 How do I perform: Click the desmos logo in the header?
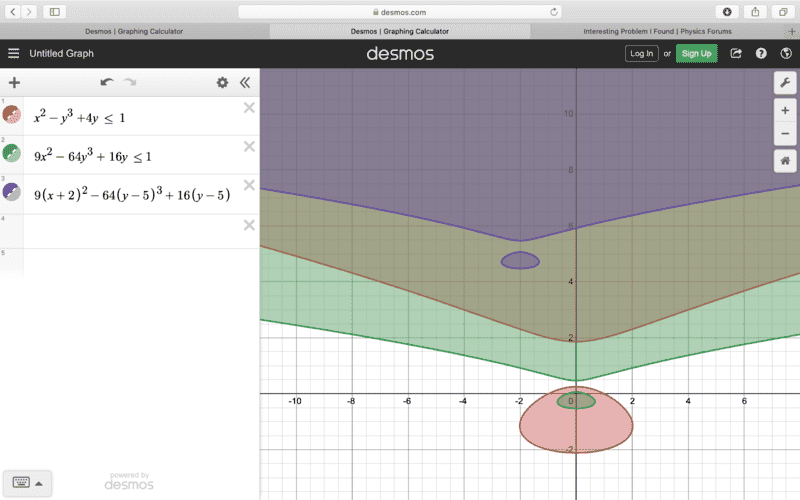pos(400,54)
